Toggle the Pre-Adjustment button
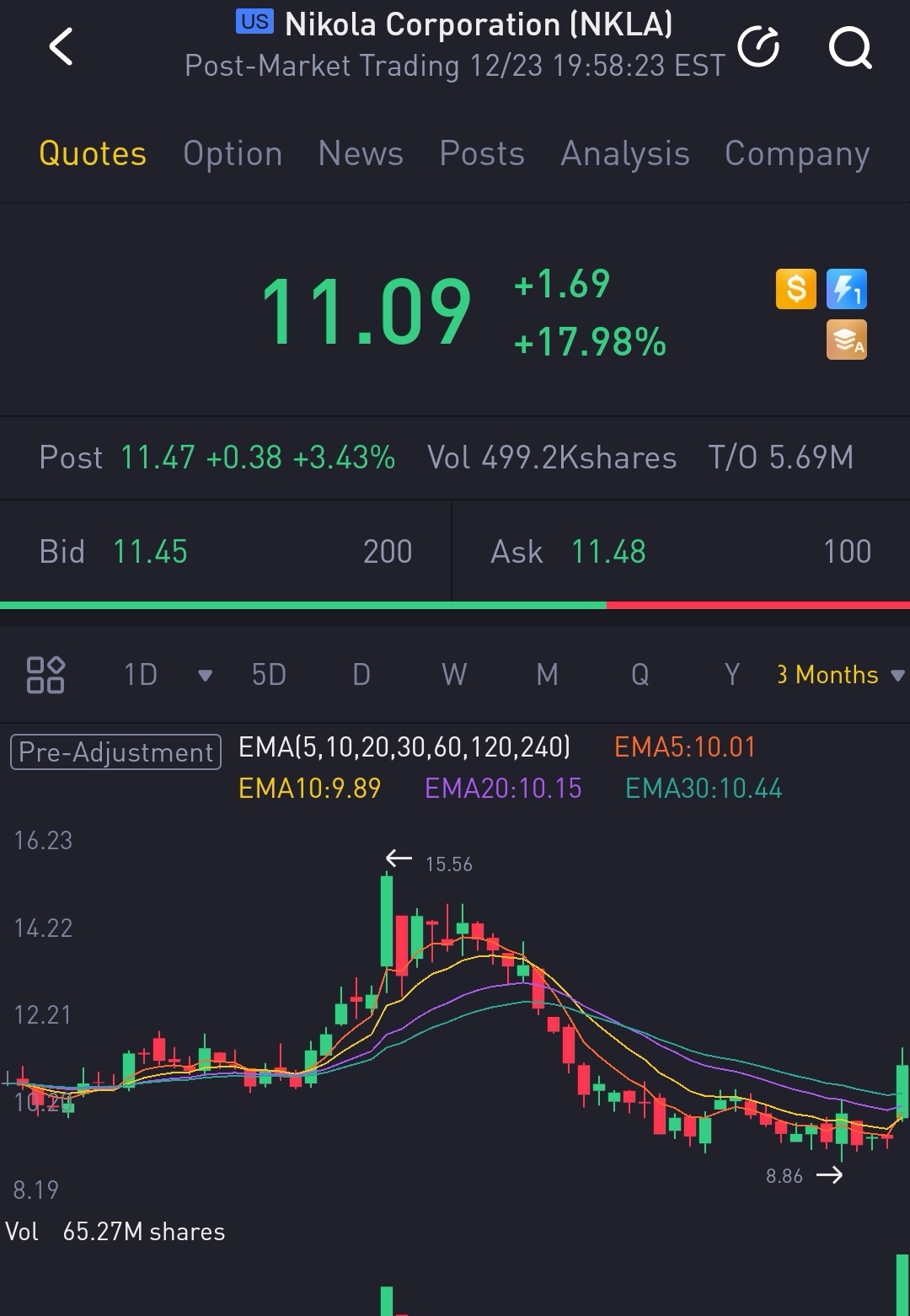910x1316 pixels. [x=115, y=752]
